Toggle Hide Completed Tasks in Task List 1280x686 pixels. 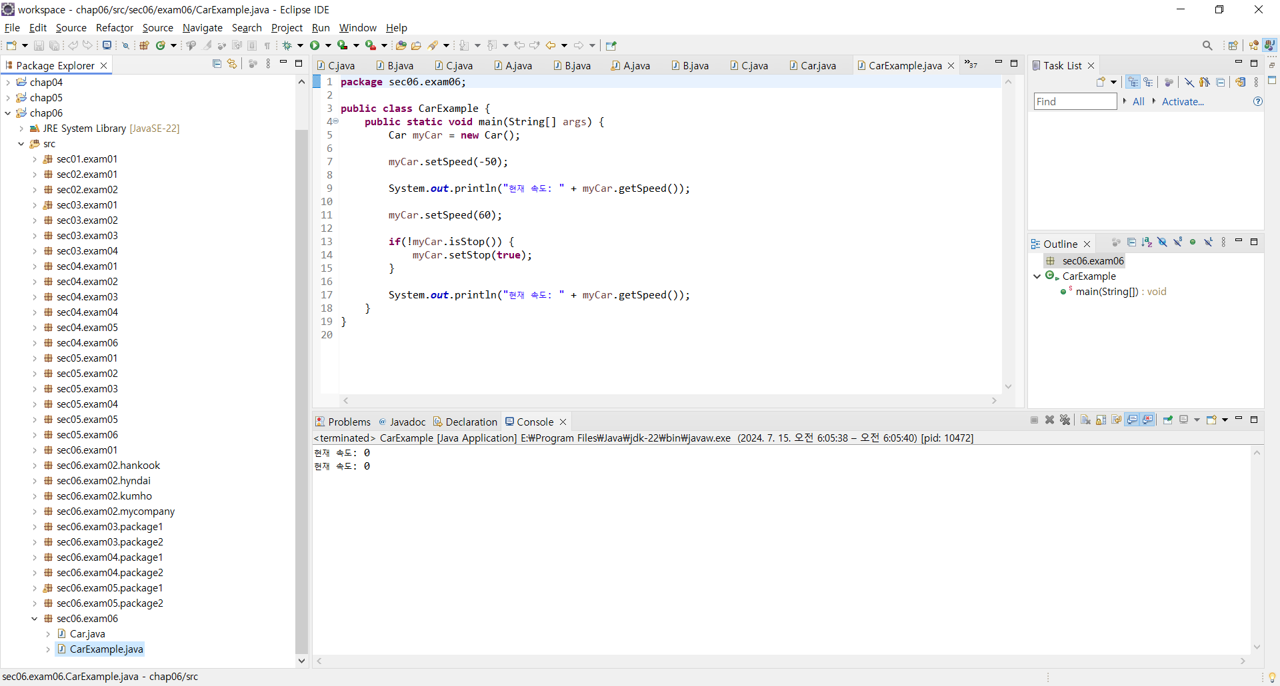[x=1189, y=82]
